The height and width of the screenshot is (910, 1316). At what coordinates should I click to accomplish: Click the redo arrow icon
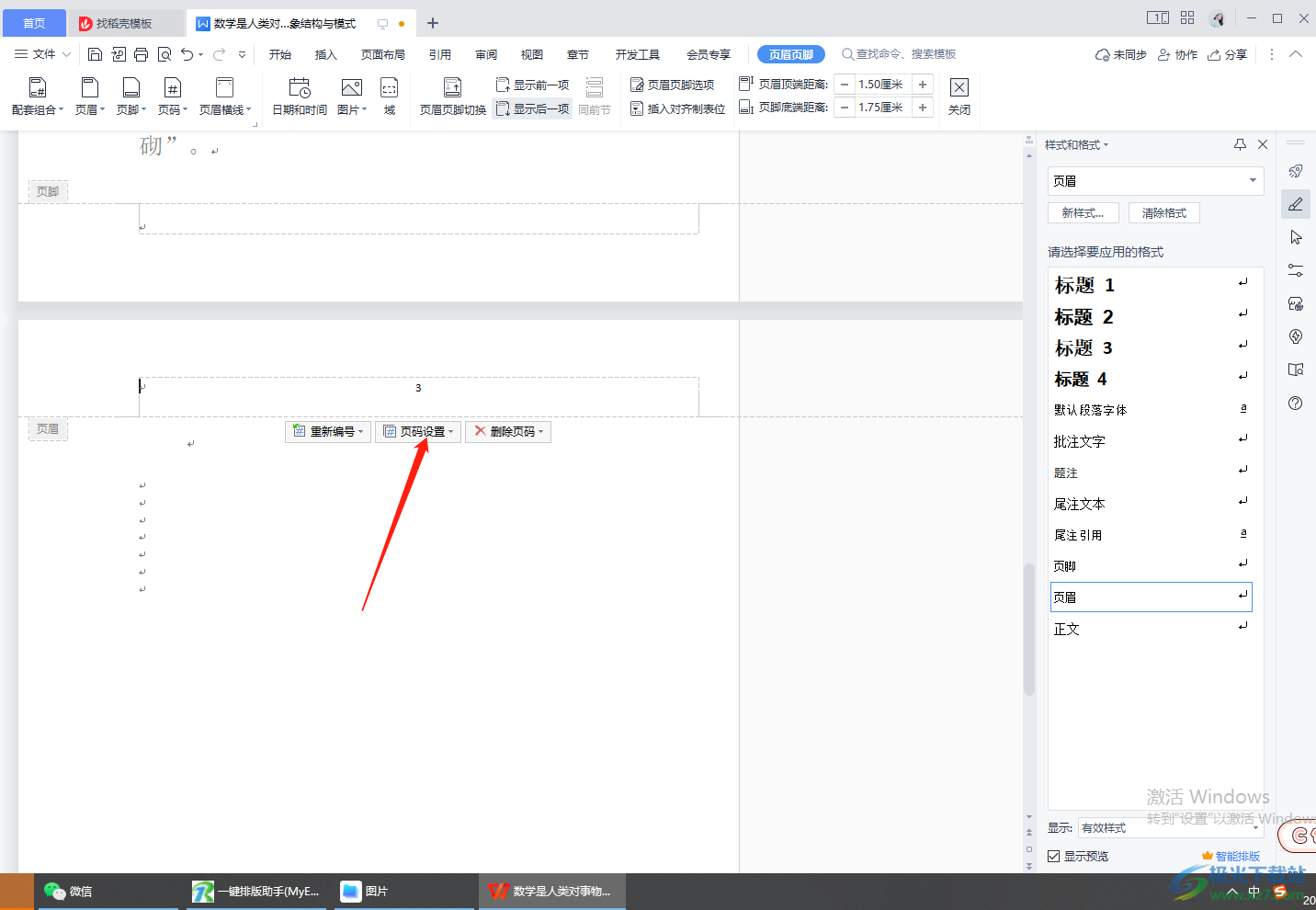219,55
